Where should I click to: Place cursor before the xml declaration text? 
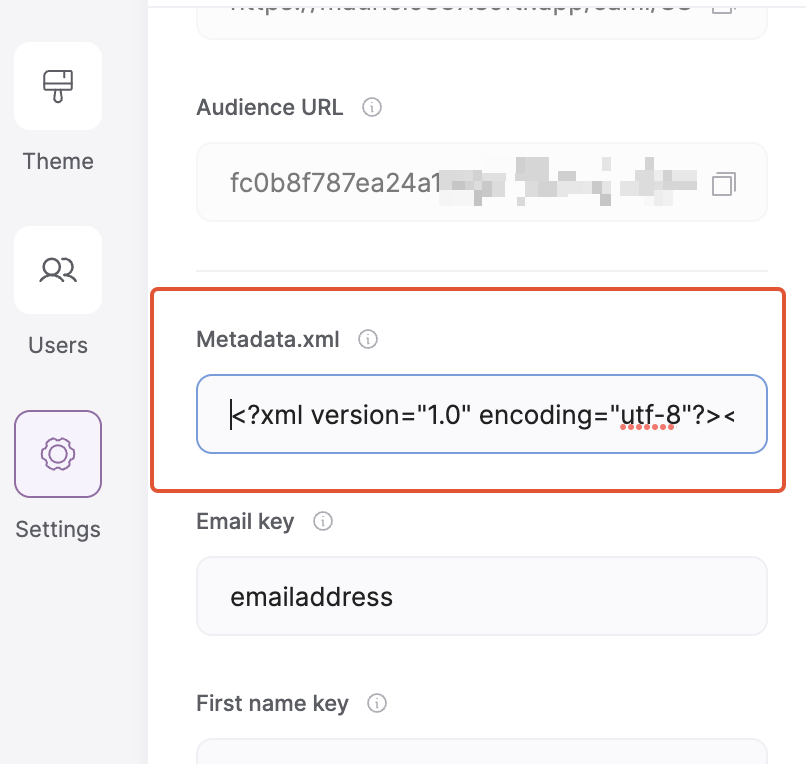232,414
